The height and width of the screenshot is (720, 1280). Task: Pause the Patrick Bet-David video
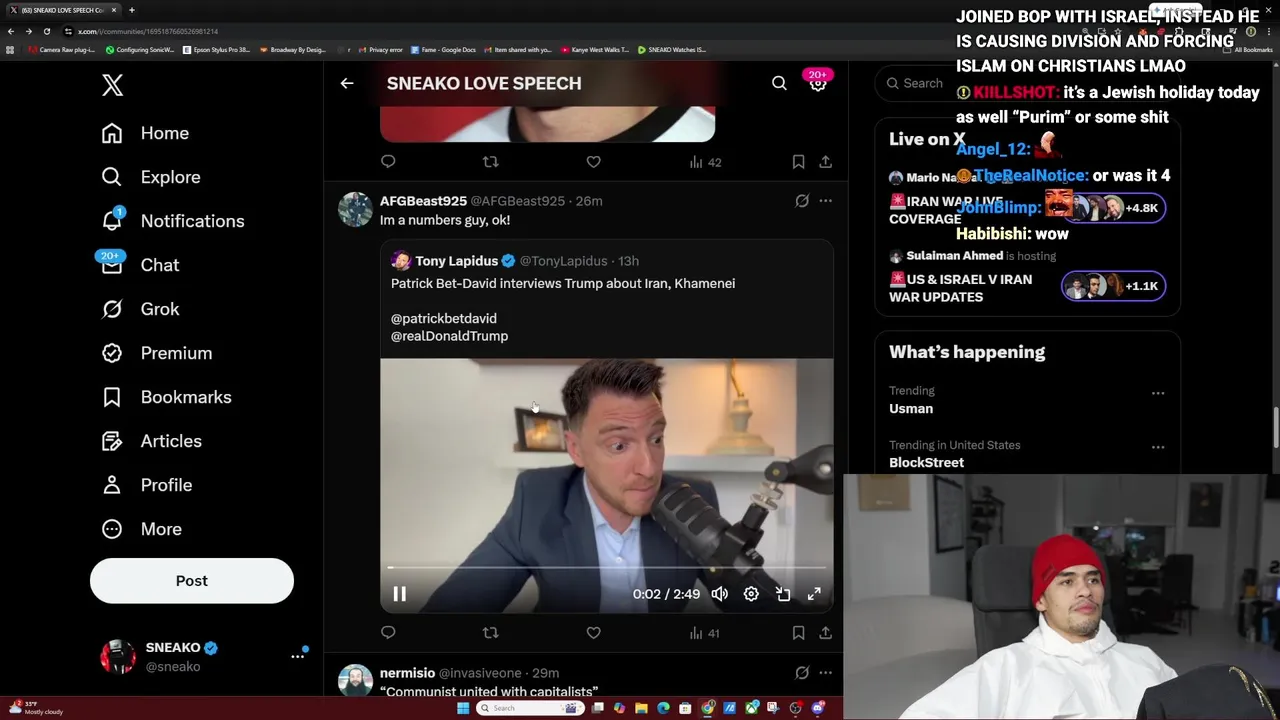click(399, 594)
